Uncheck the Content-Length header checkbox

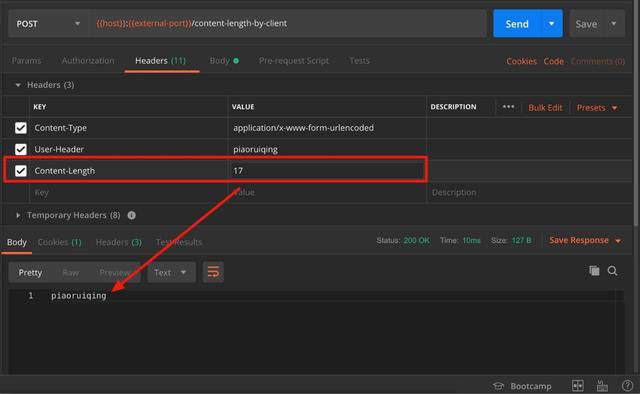(21, 171)
